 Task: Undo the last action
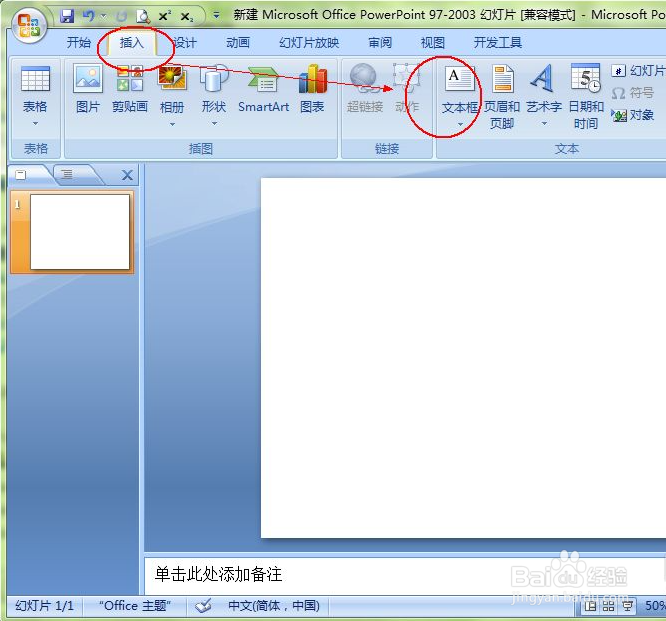coord(88,16)
